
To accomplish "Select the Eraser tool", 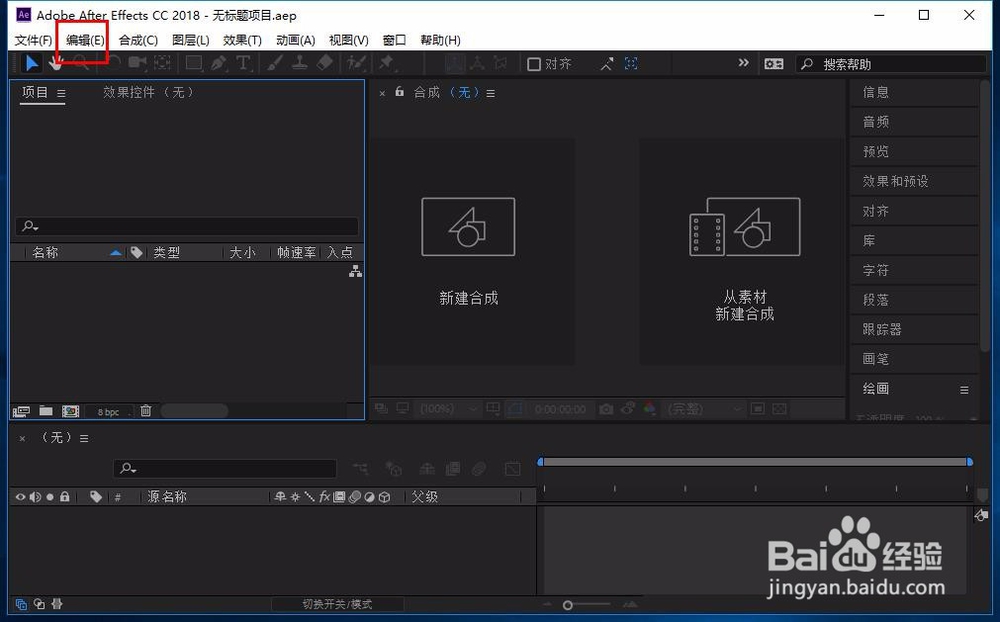I will (325, 63).
